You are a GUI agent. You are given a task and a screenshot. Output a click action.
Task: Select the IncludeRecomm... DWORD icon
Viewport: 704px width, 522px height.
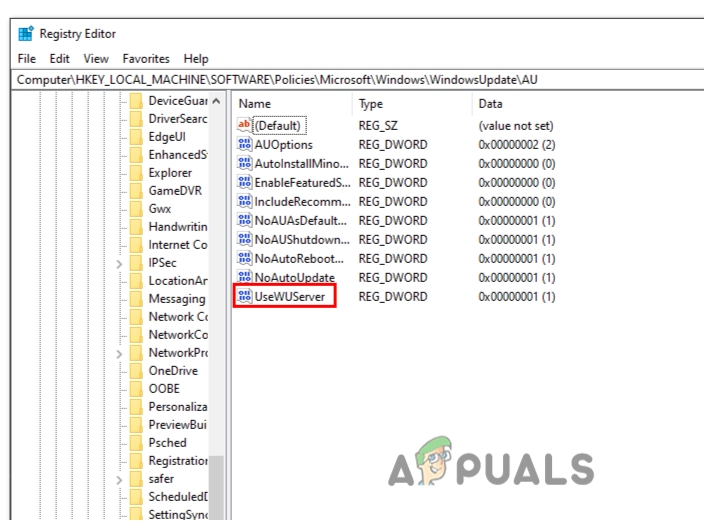pos(244,202)
